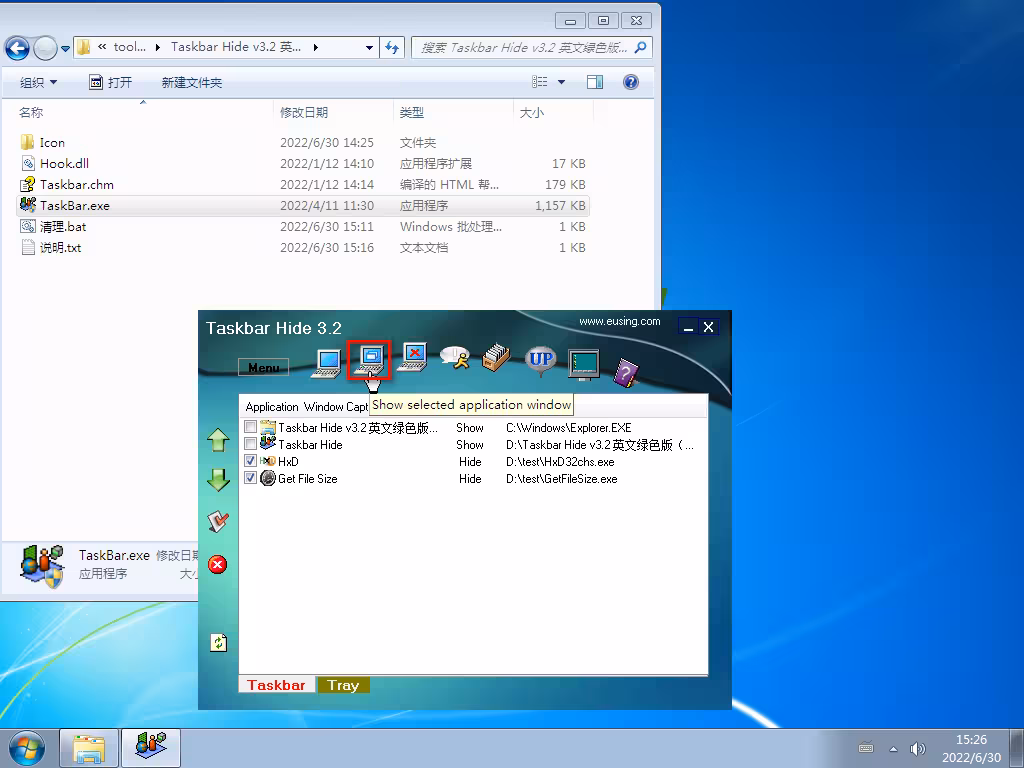Click the Explorer help question icon

pyautogui.click(x=631, y=82)
